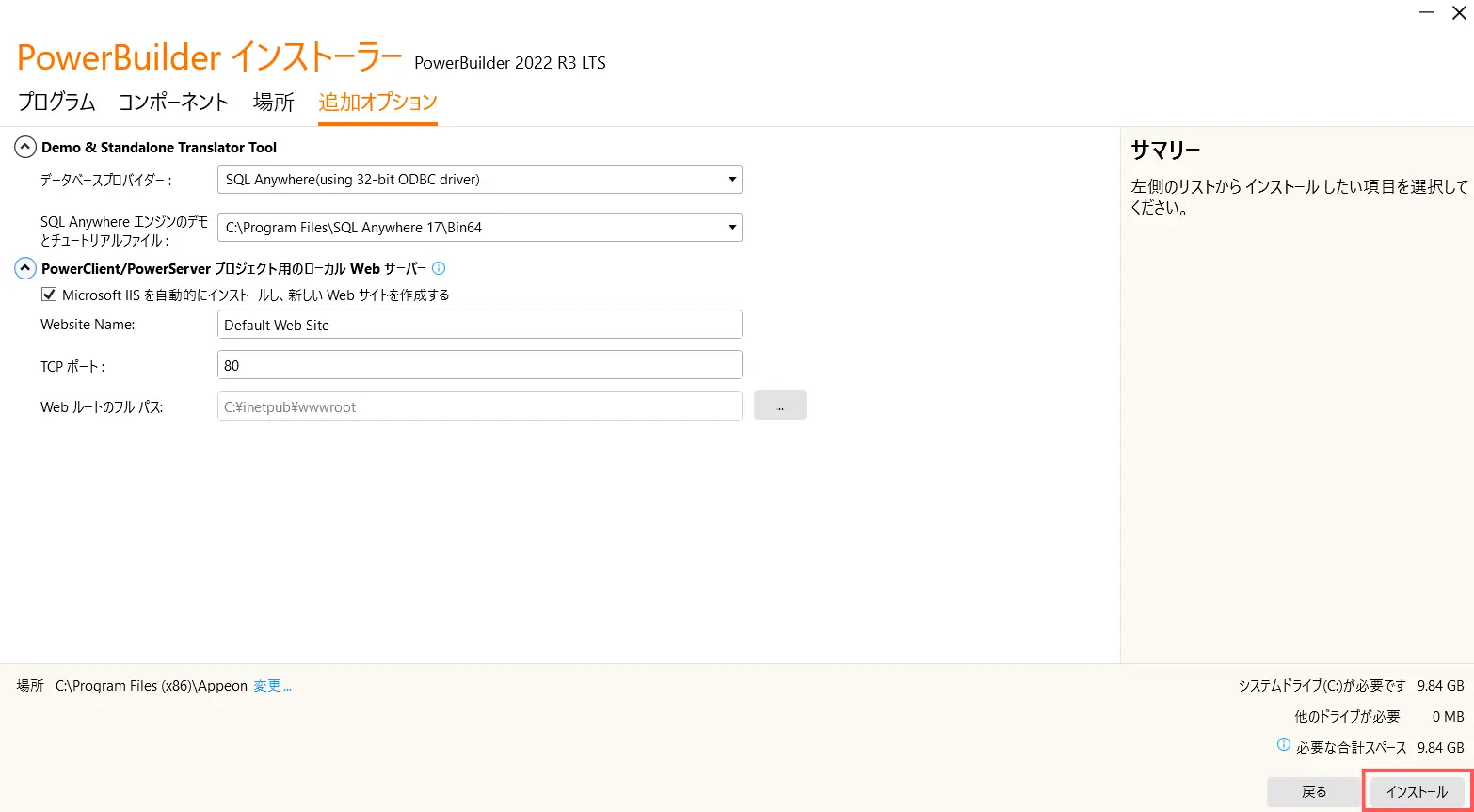Screen dimensions: 1474x812
Task: Open the 場所 tab
Action: tap(274, 103)
